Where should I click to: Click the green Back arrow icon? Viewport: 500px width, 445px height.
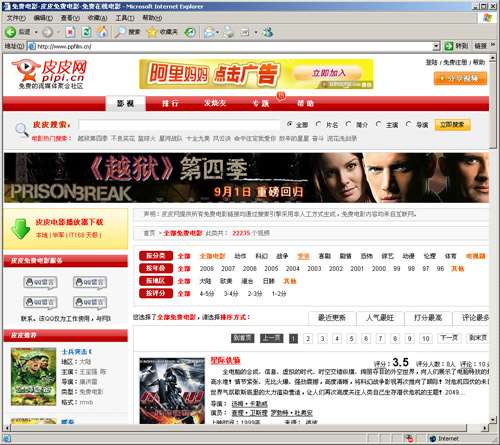[x=10, y=32]
